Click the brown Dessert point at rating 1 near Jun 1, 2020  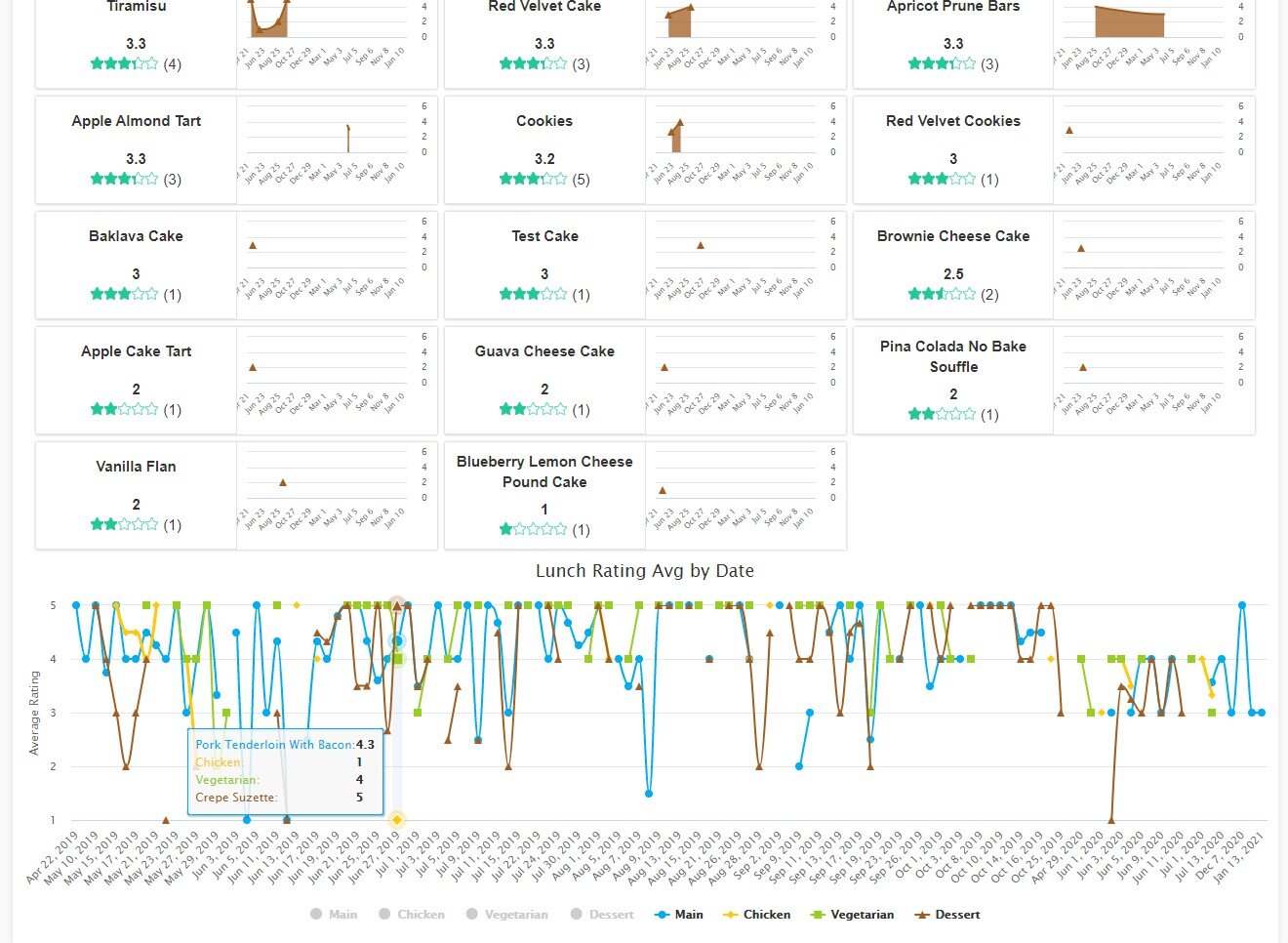[1111, 820]
